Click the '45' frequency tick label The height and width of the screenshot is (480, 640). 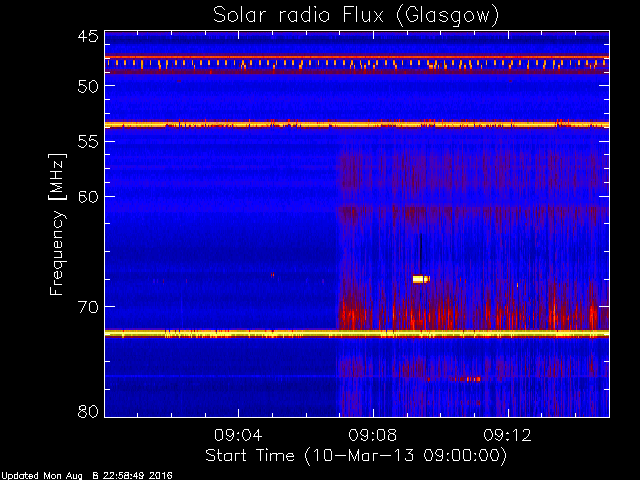[x=88, y=36]
